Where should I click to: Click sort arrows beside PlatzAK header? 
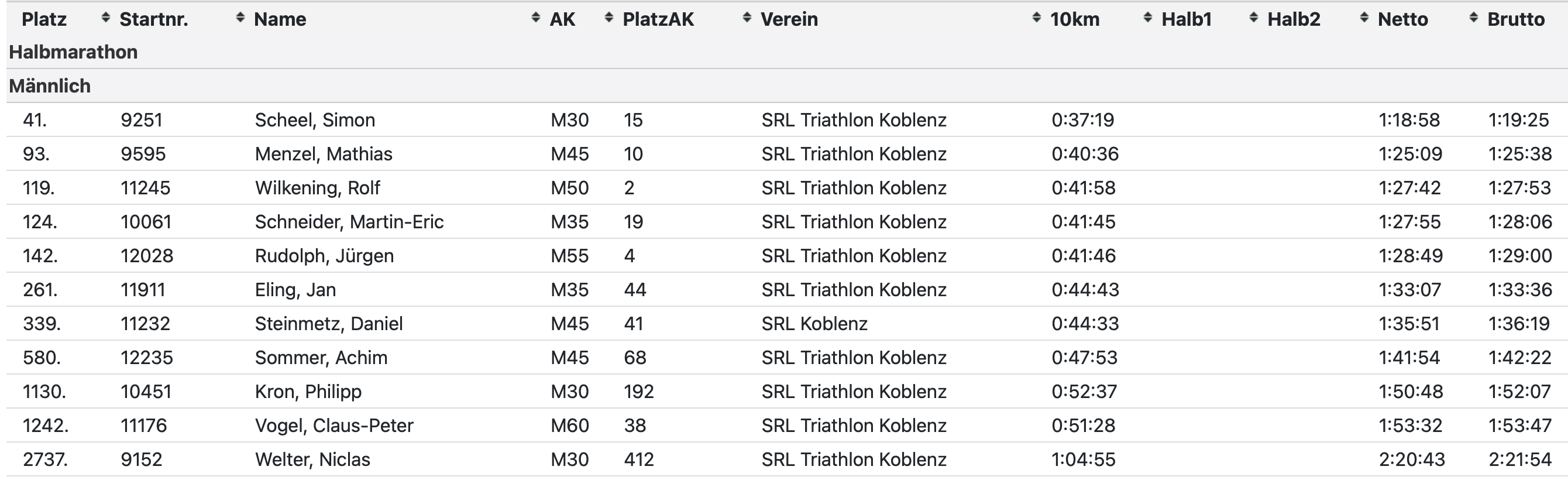pos(747,18)
